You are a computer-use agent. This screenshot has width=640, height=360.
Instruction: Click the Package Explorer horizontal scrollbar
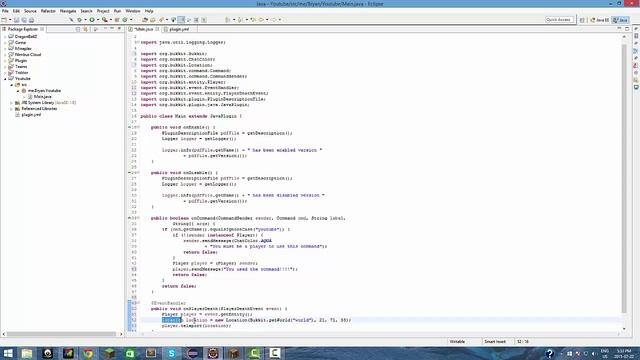61,334
